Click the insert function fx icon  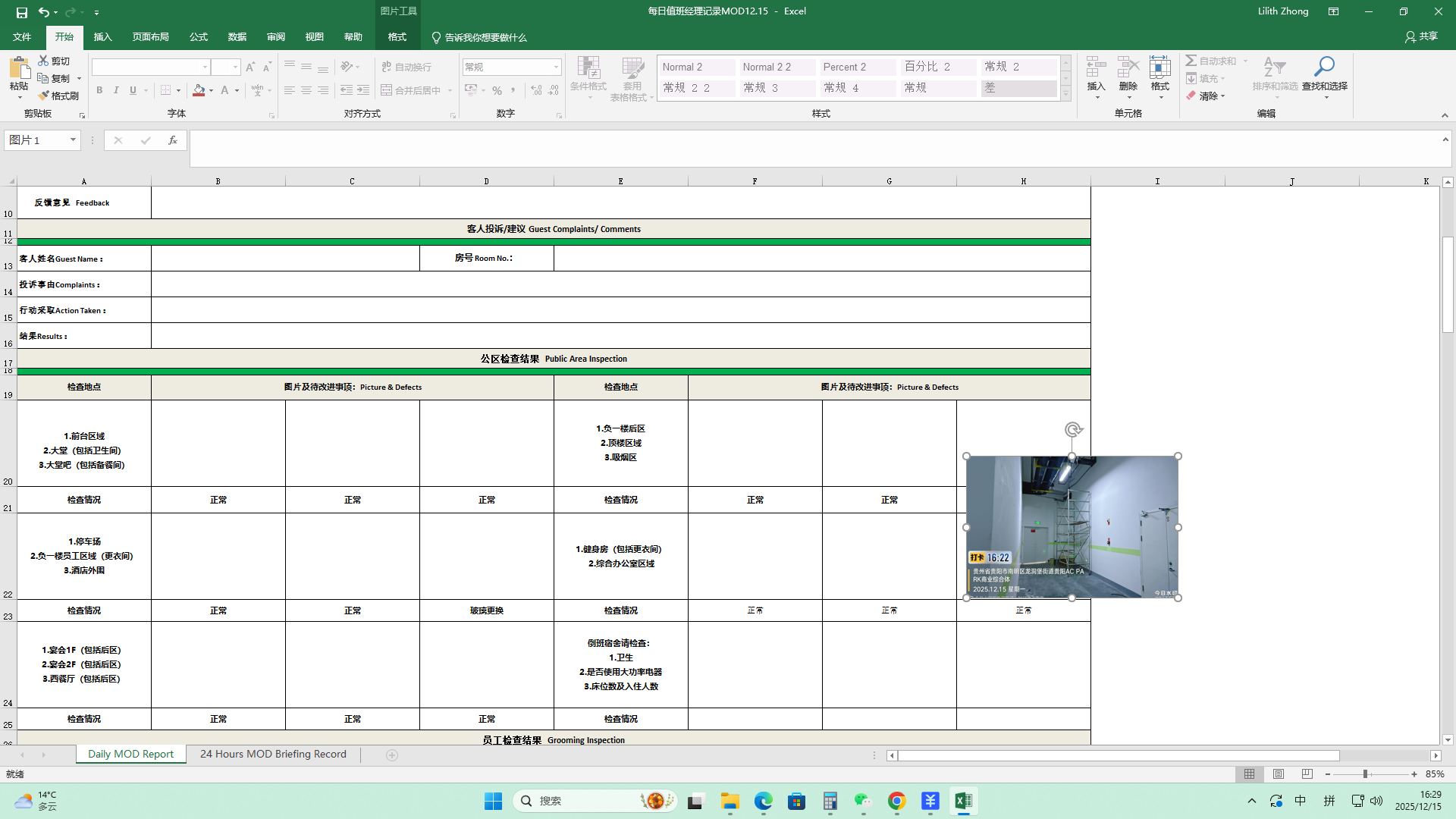click(x=173, y=140)
